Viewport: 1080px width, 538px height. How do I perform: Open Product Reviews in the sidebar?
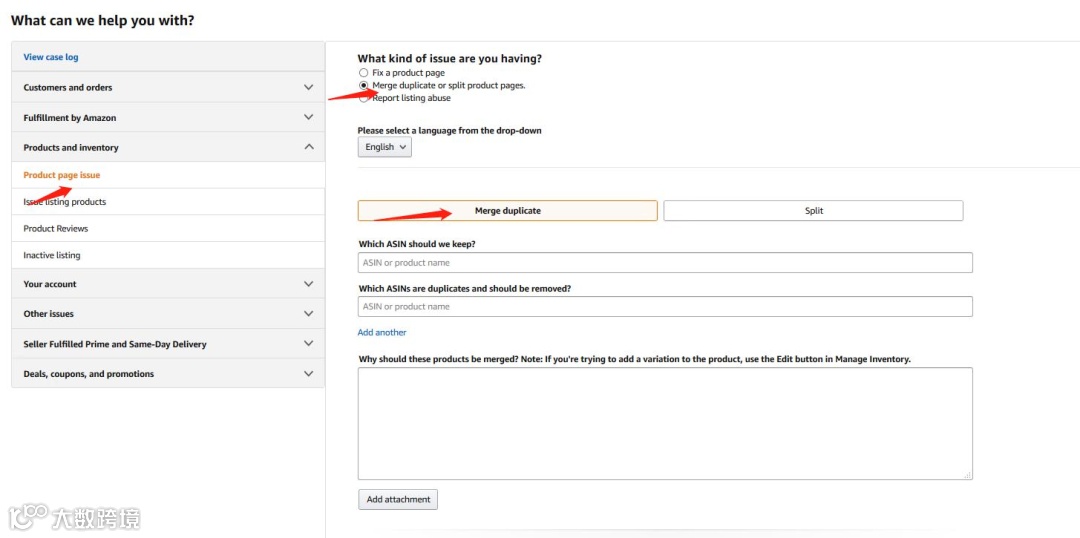[56, 229]
